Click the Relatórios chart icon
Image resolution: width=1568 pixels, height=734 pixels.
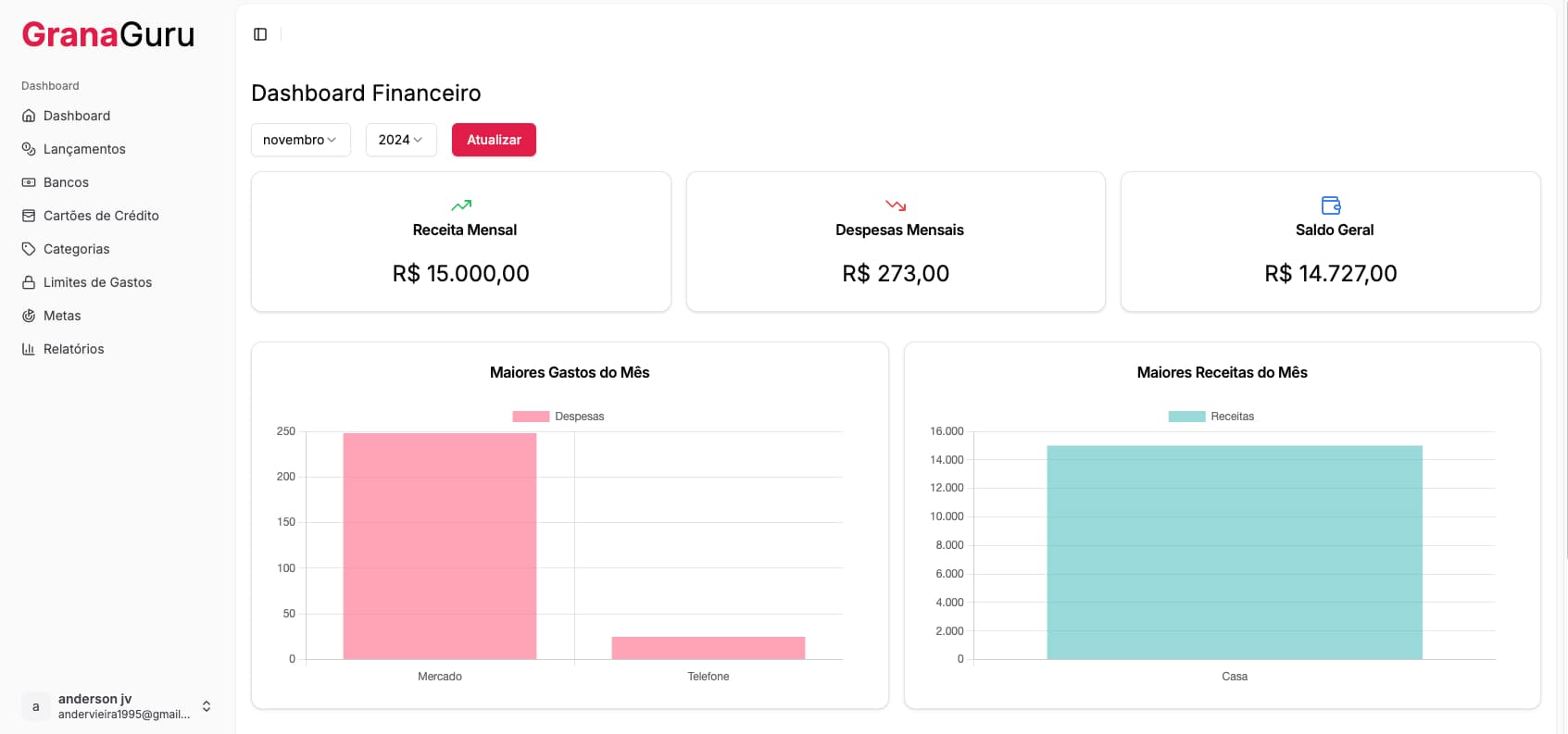(x=29, y=349)
